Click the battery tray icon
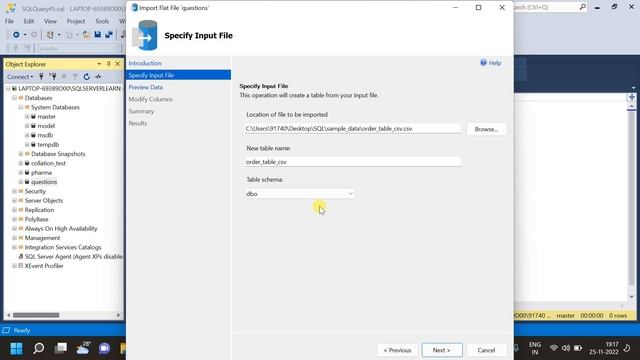640x360 pixels. coord(578,348)
